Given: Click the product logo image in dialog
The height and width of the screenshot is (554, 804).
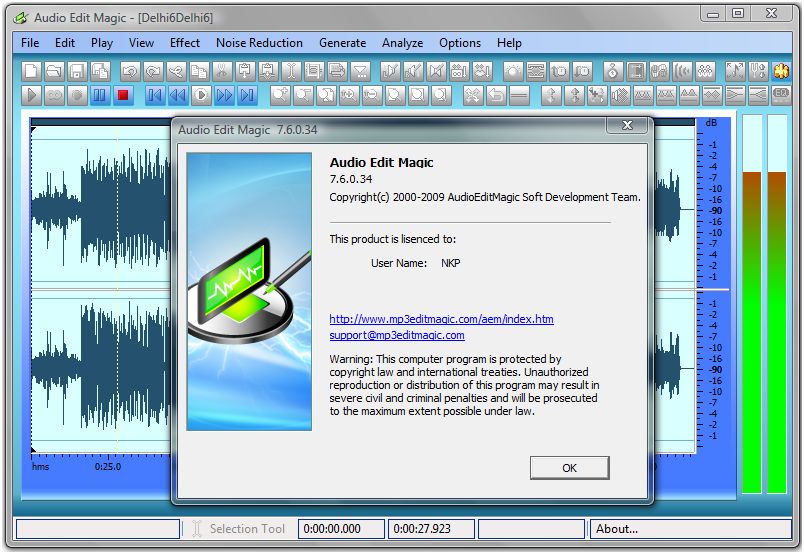Looking at the screenshot, I should coord(249,291).
